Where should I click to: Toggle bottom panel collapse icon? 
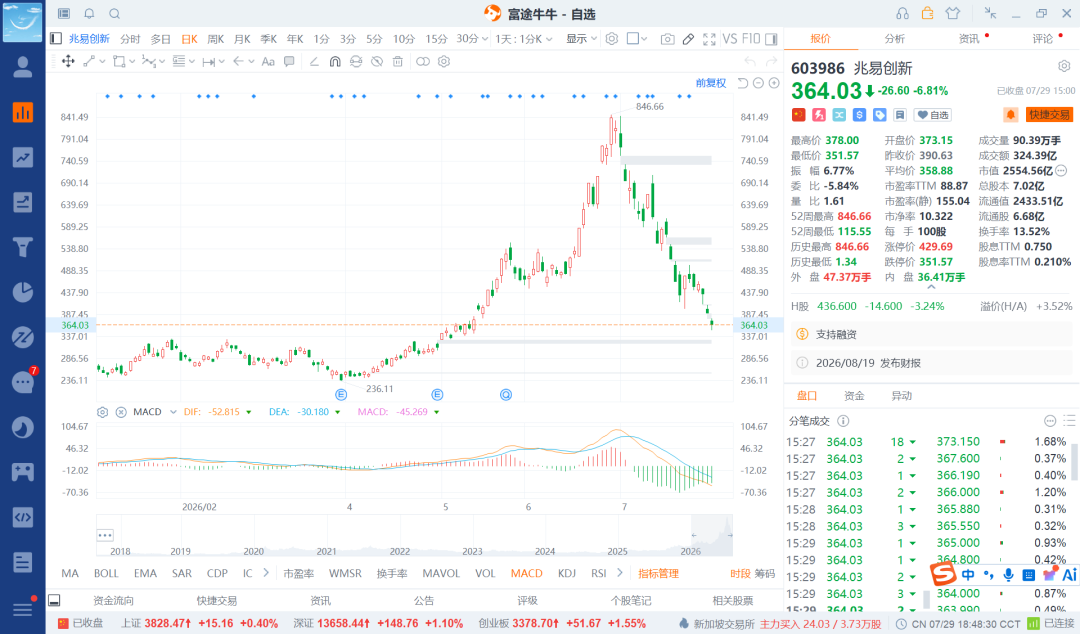click(54, 600)
